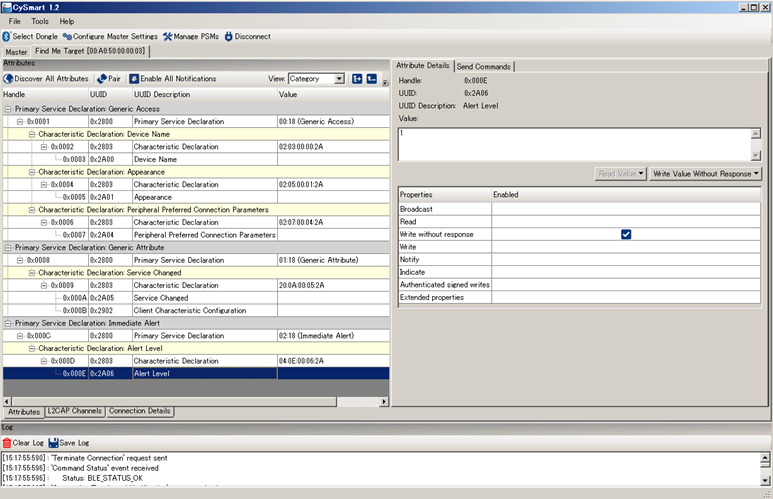The image size is (773, 499).
Task: Click the collapse all tree icon
Action: pos(372,79)
